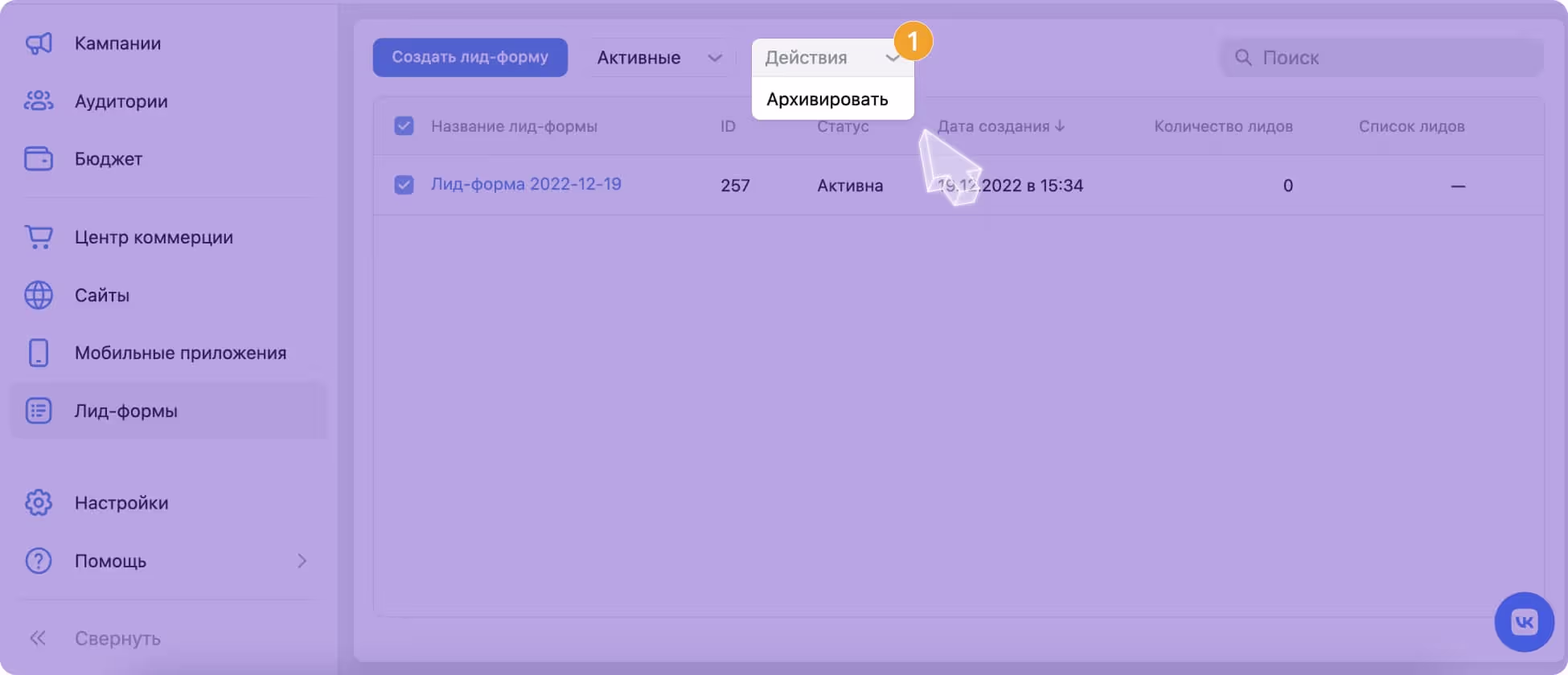Click the search magnifier icon
Viewport: 1568px width, 675px height.
click(x=1243, y=58)
